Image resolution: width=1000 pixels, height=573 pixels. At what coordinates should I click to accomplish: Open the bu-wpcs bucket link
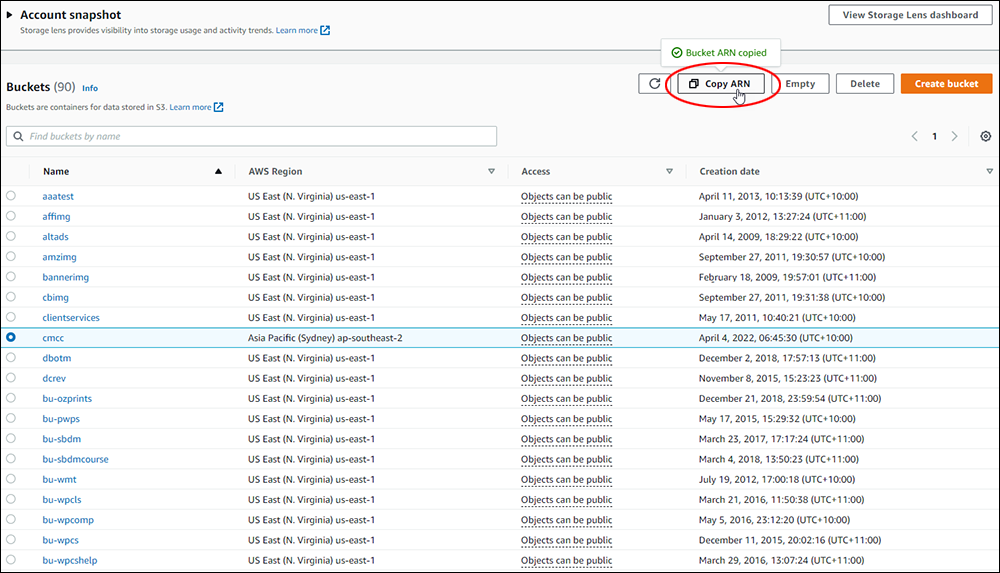(61, 540)
